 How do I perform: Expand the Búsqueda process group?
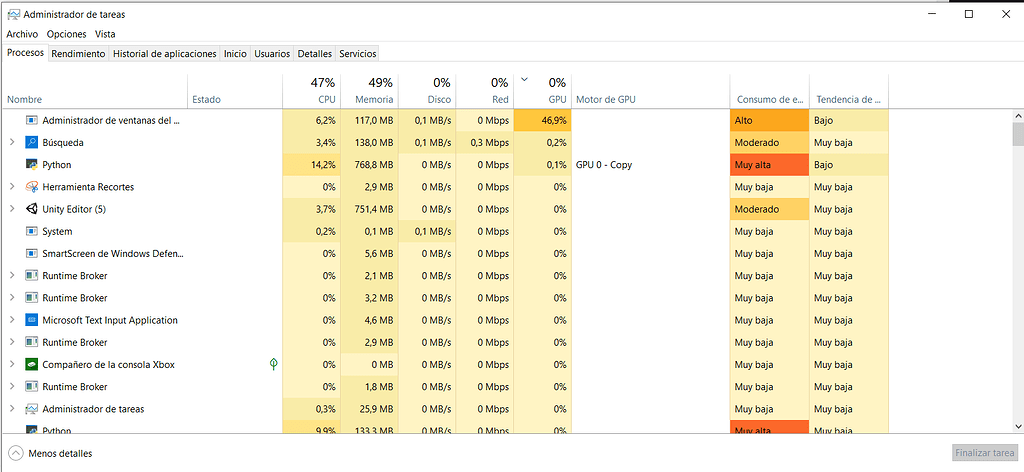(x=12, y=142)
